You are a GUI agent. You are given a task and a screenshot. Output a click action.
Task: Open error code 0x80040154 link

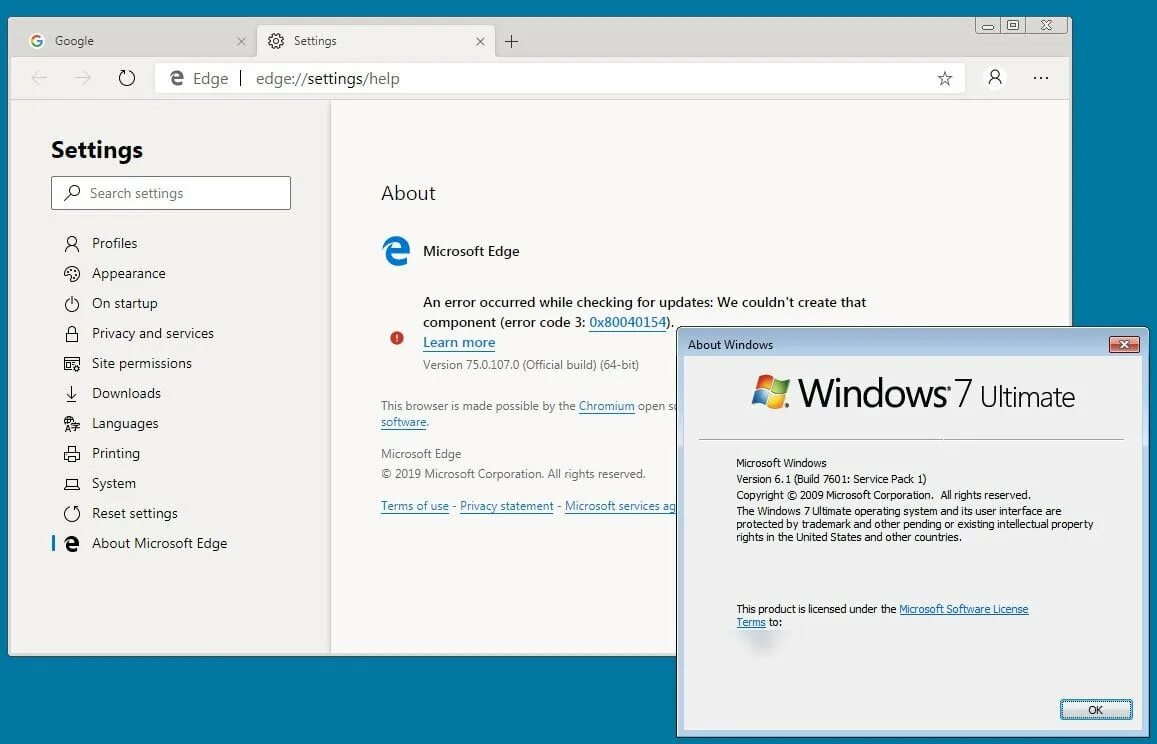click(628, 323)
